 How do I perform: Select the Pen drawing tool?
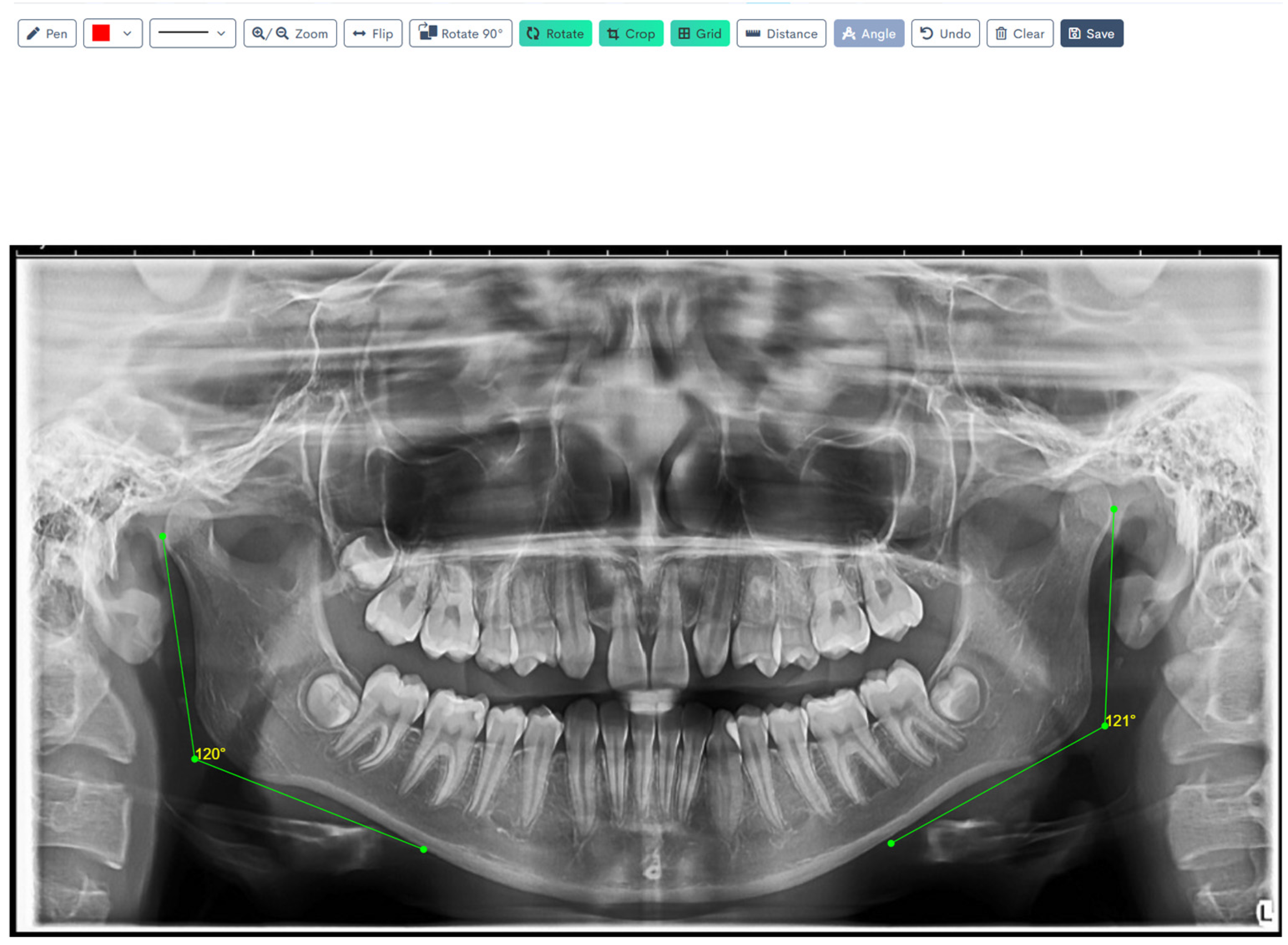click(47, 34)
